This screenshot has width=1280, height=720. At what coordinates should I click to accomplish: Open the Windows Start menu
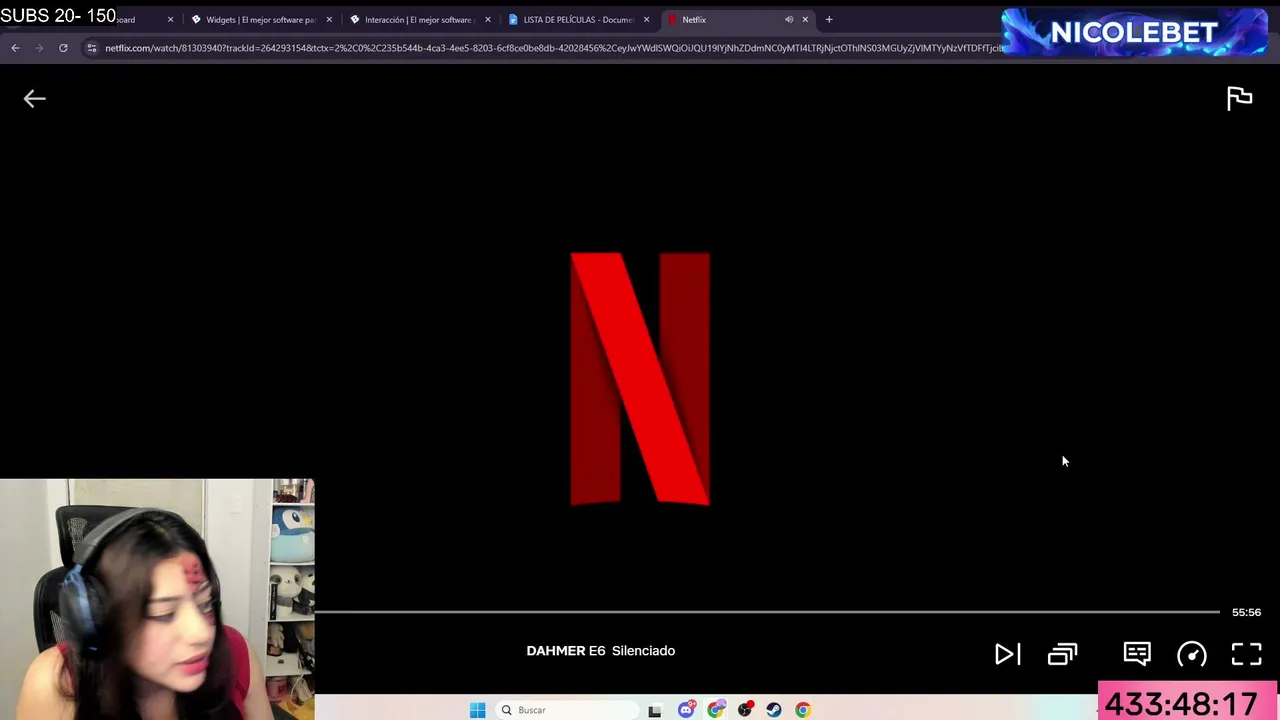pyautogui.click(x=477, y=710)
